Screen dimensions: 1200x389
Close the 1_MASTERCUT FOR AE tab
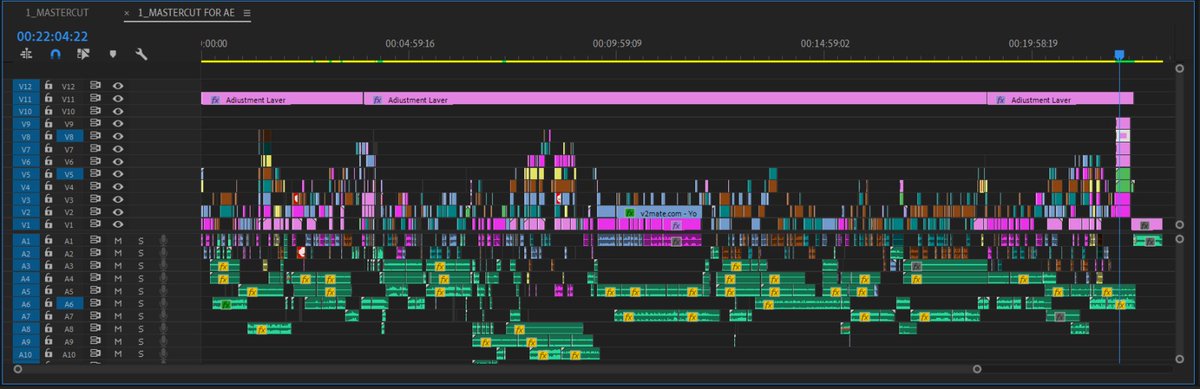coord(127,13)
